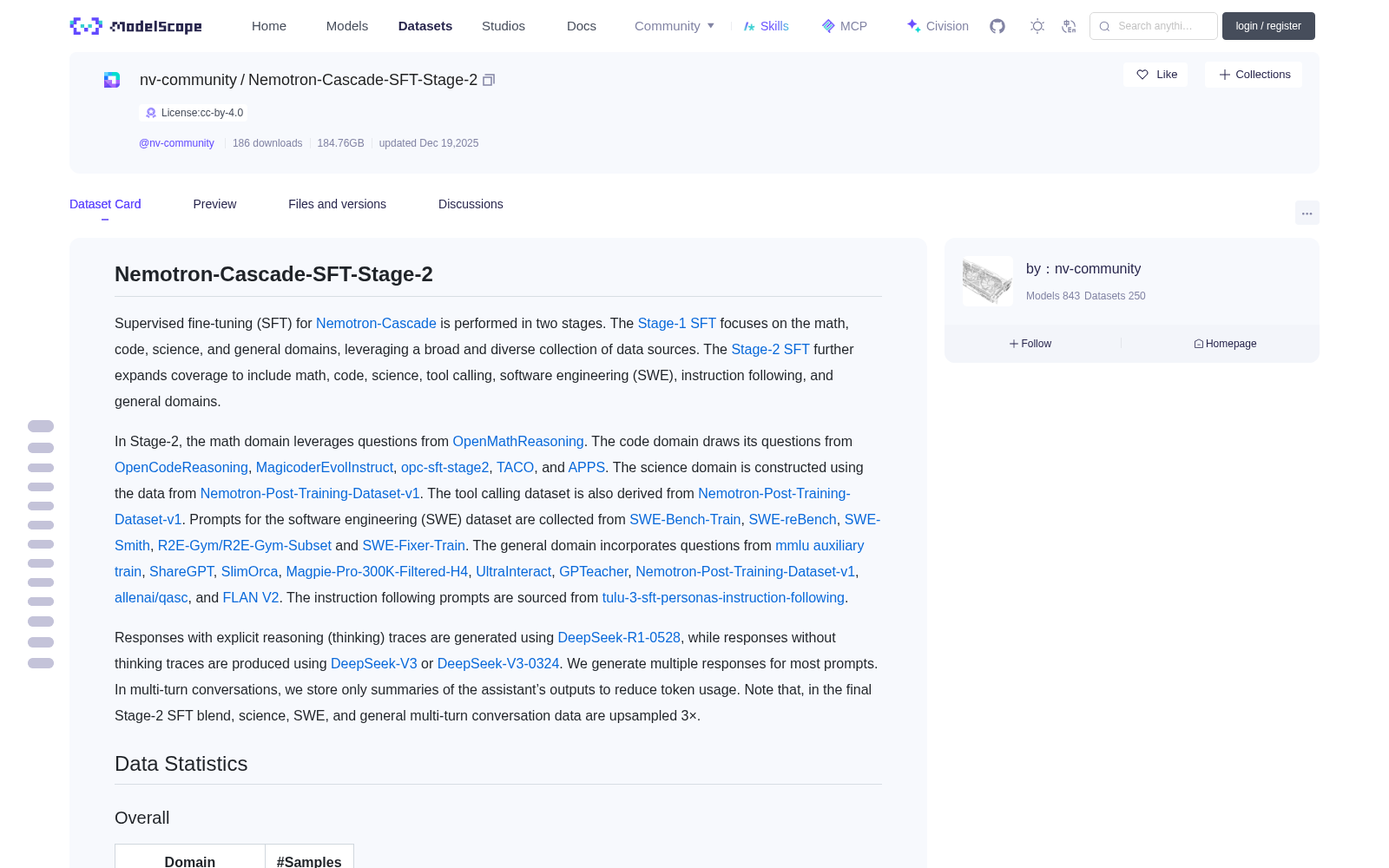This screenshot has width=1389, height=868.
Task: Open the OpenMathReasoning link
Action: coord(518,441)
